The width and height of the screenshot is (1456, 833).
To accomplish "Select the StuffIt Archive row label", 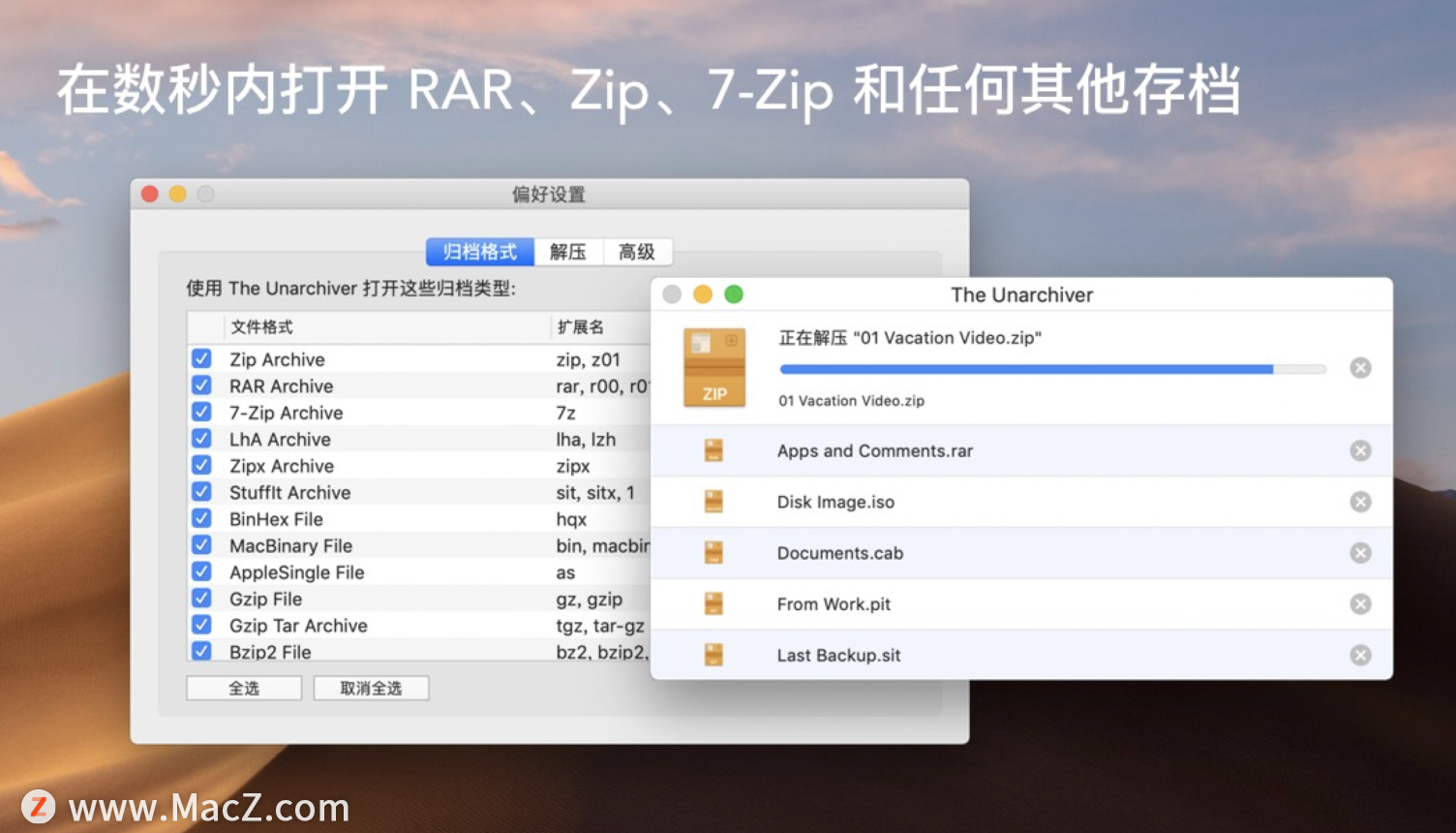I will coord(289,492).
